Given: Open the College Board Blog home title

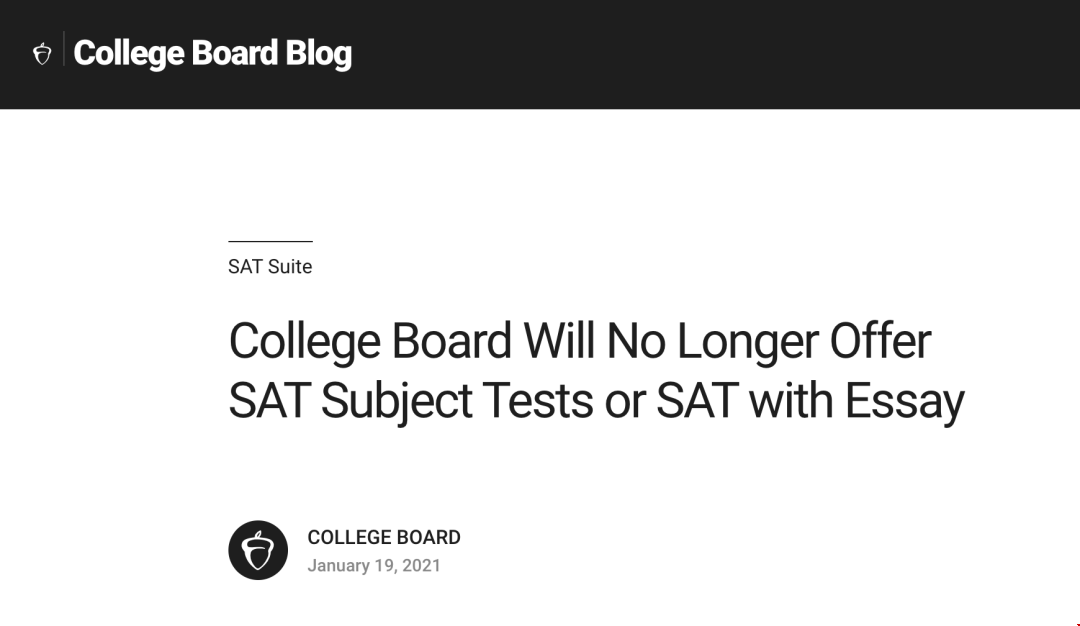Looking at the screenshot, I should pyautogui.click(x=212, y=54).
